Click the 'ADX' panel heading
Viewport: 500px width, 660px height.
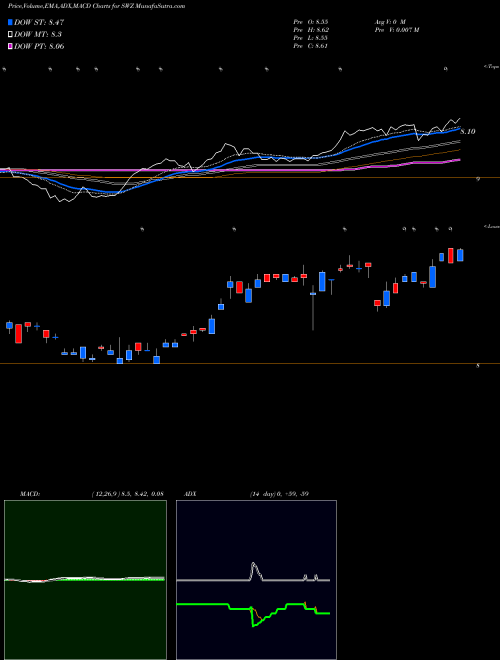[190, 494]
